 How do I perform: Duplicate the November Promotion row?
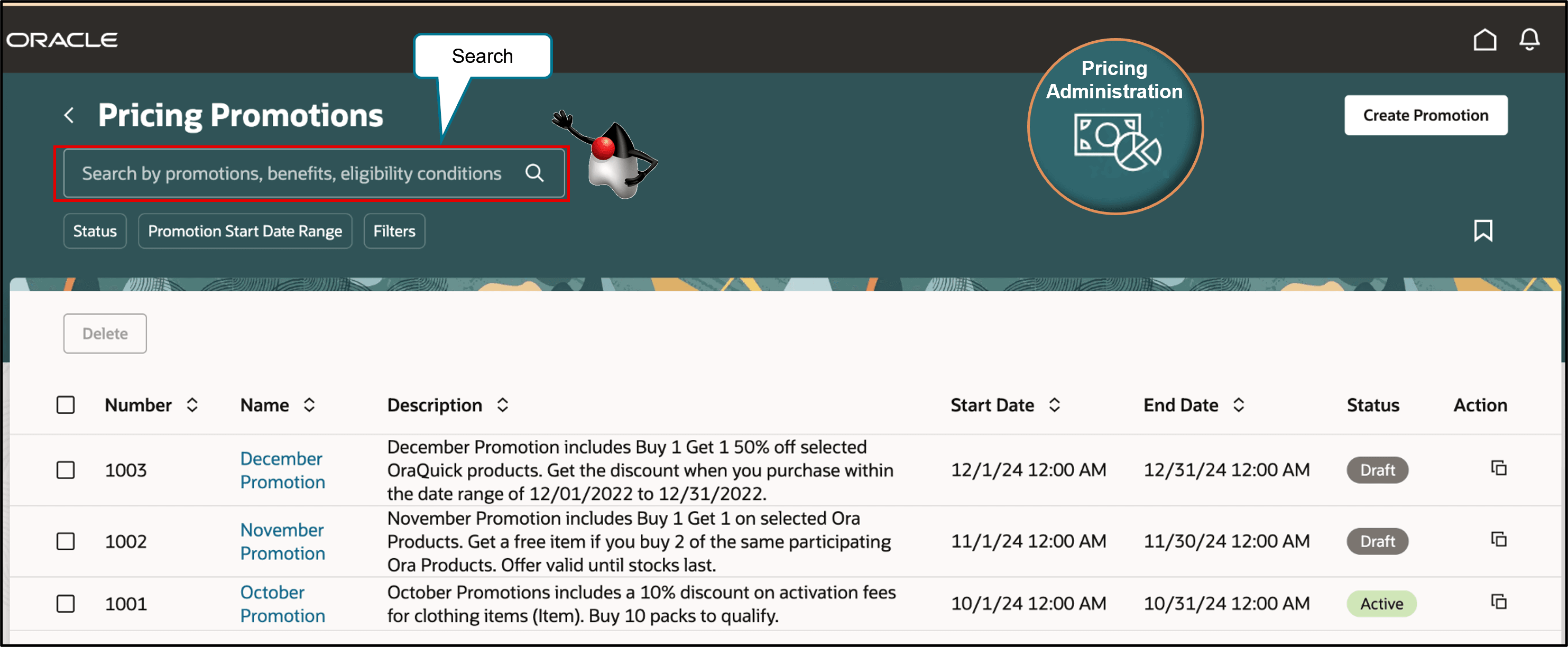1499,539
